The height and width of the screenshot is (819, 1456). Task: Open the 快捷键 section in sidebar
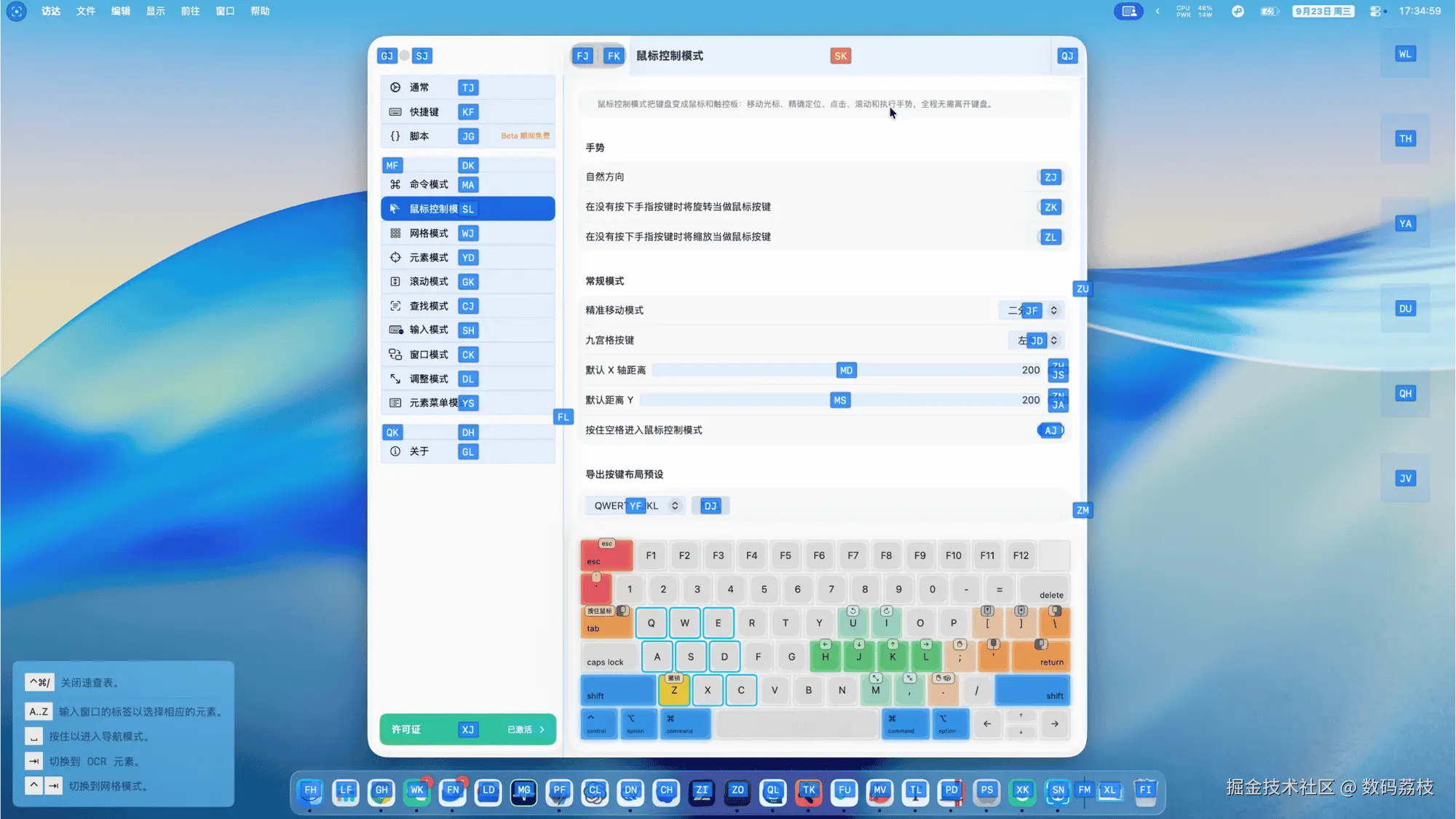(x=467, y=111)
